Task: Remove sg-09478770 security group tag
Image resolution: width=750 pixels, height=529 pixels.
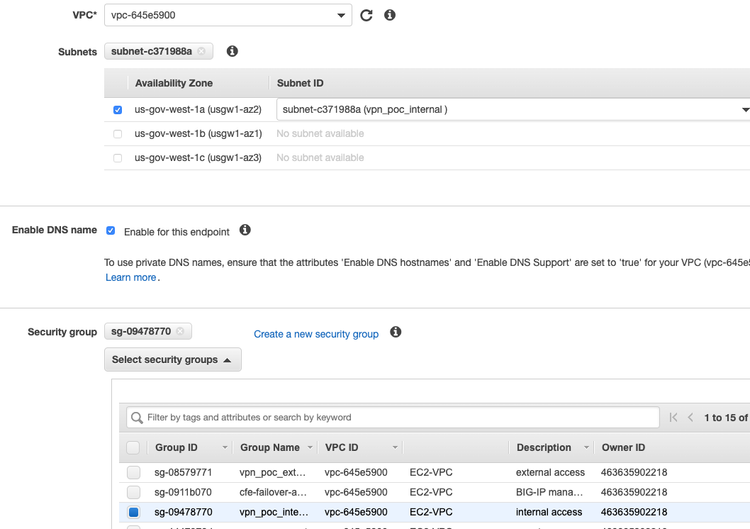Action: (181, 332)
